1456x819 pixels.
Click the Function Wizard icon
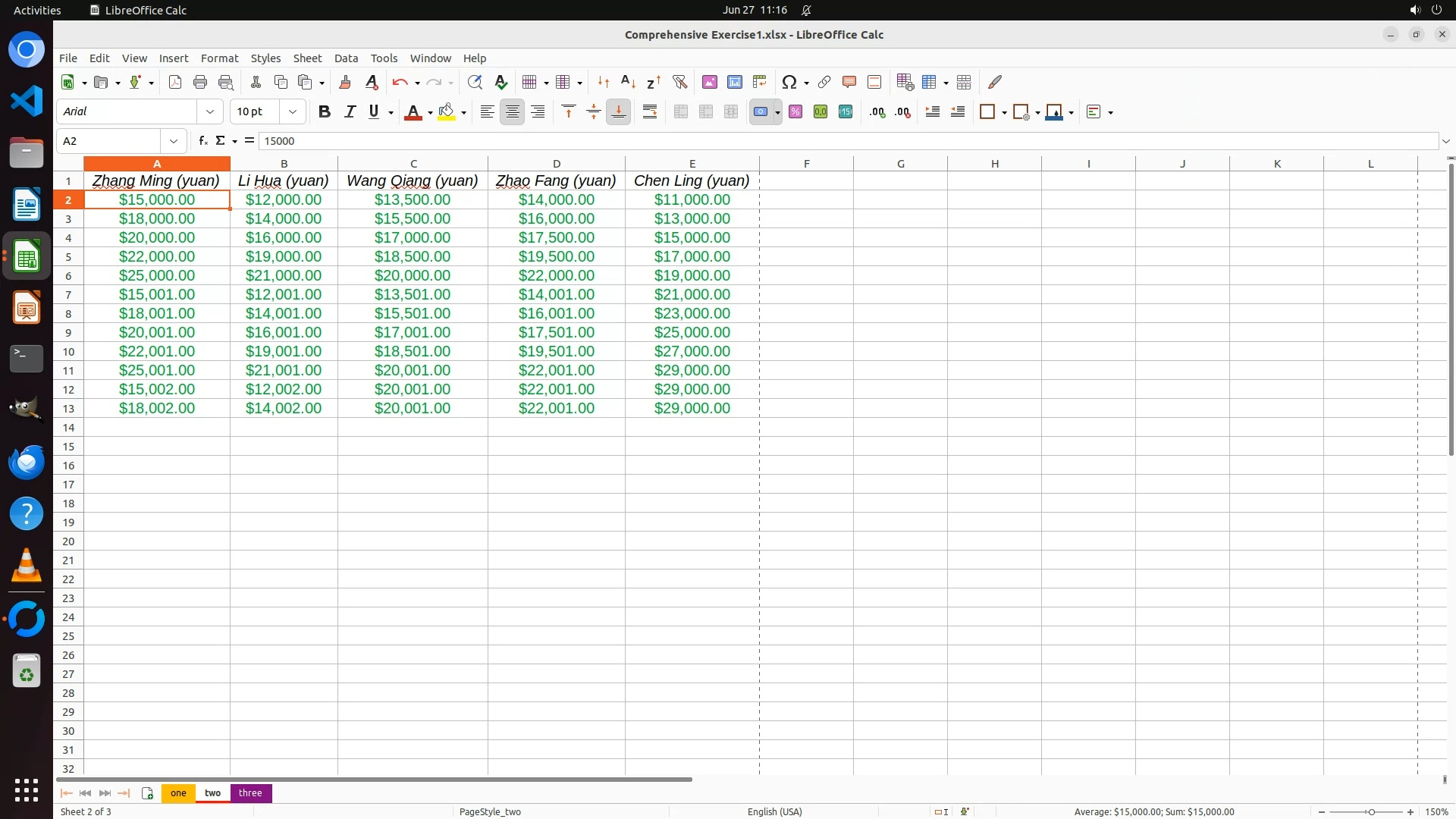point(202,141)
